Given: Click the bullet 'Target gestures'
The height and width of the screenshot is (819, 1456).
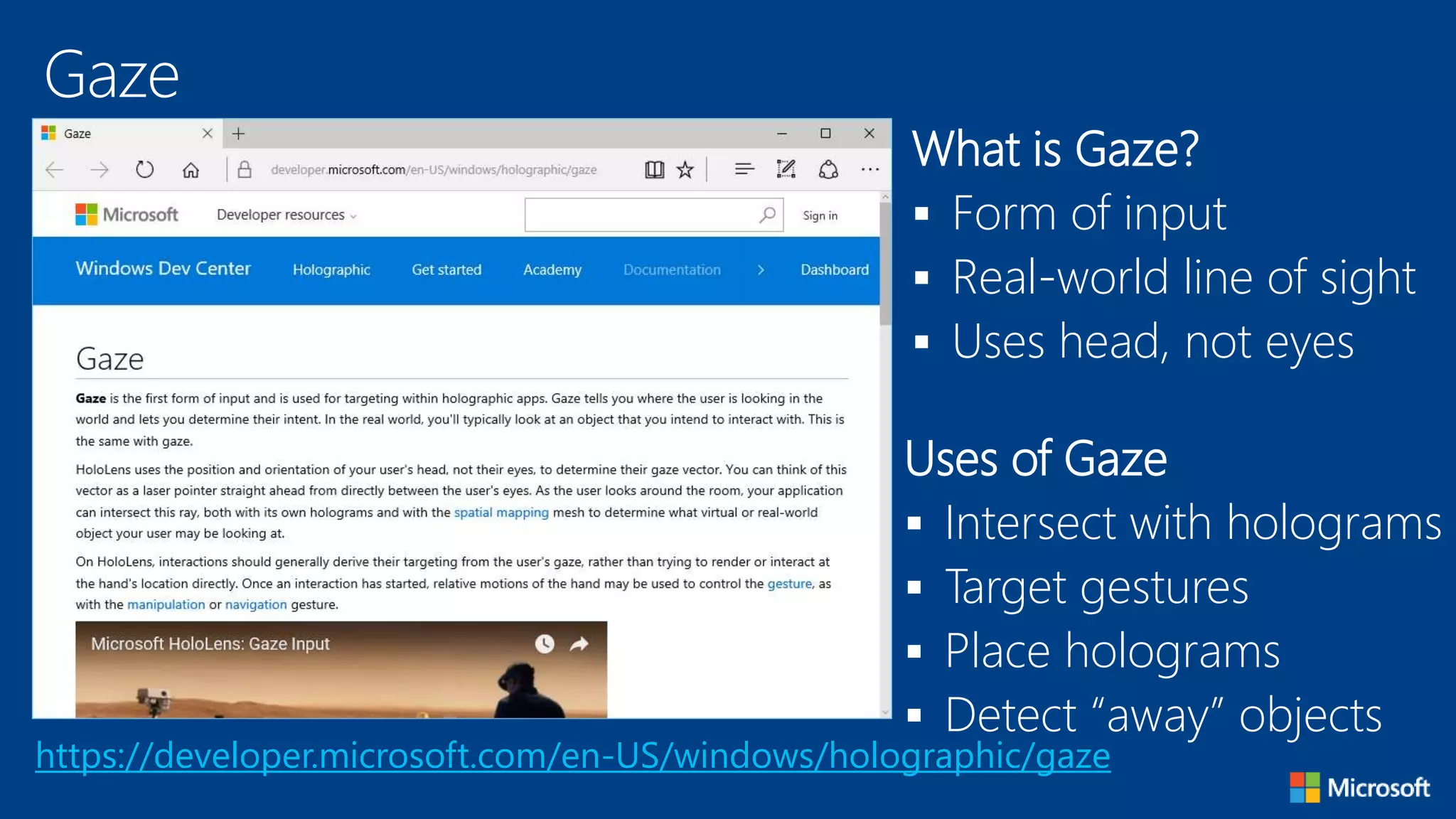Looking at the screenshot, I should pyautogui.click(x=1096, y=588).
